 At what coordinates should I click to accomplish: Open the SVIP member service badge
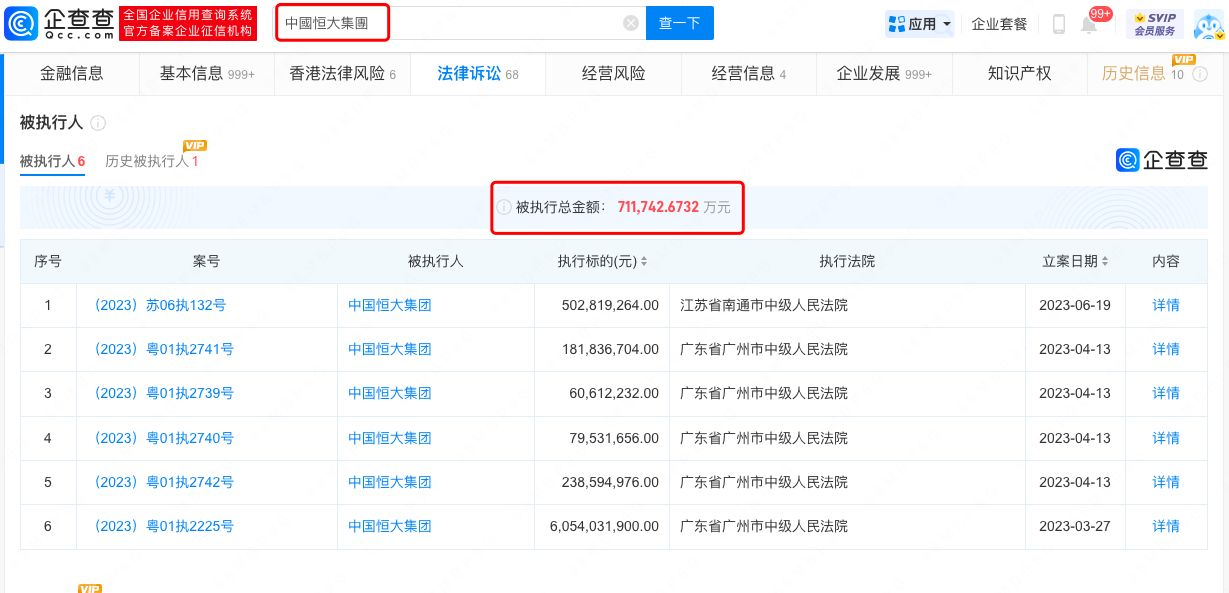coord(1155,24)
